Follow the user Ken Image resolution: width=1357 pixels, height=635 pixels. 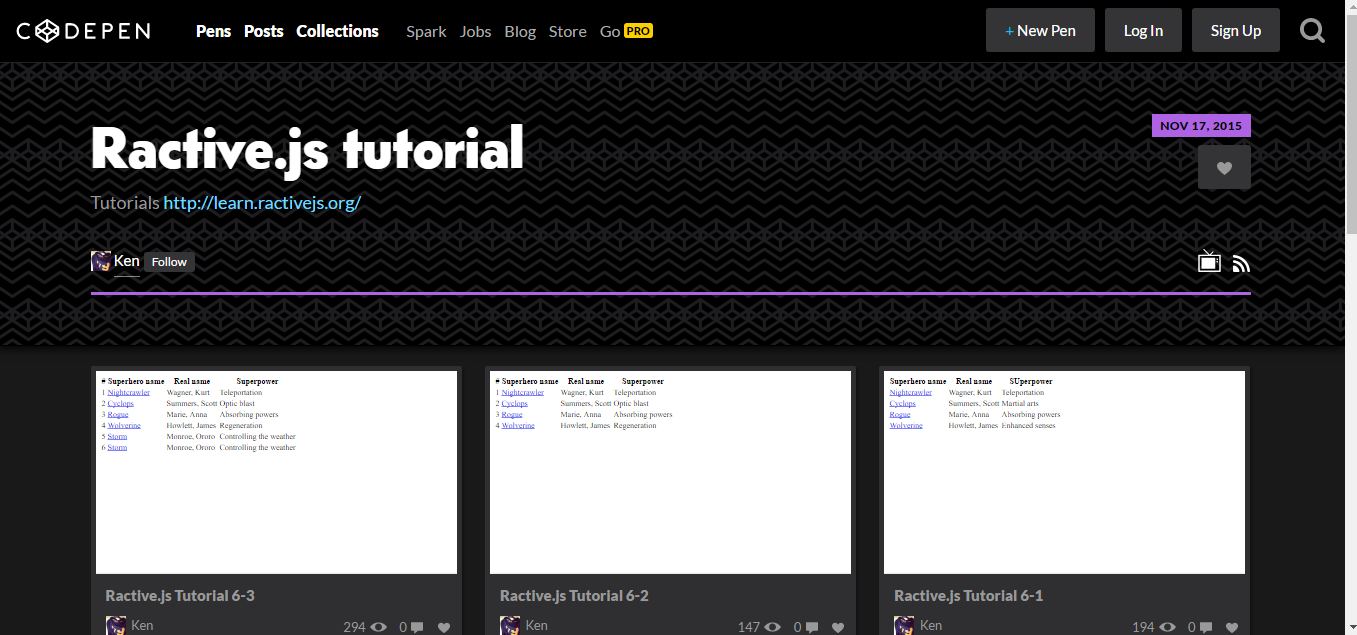tap(168, 261)
